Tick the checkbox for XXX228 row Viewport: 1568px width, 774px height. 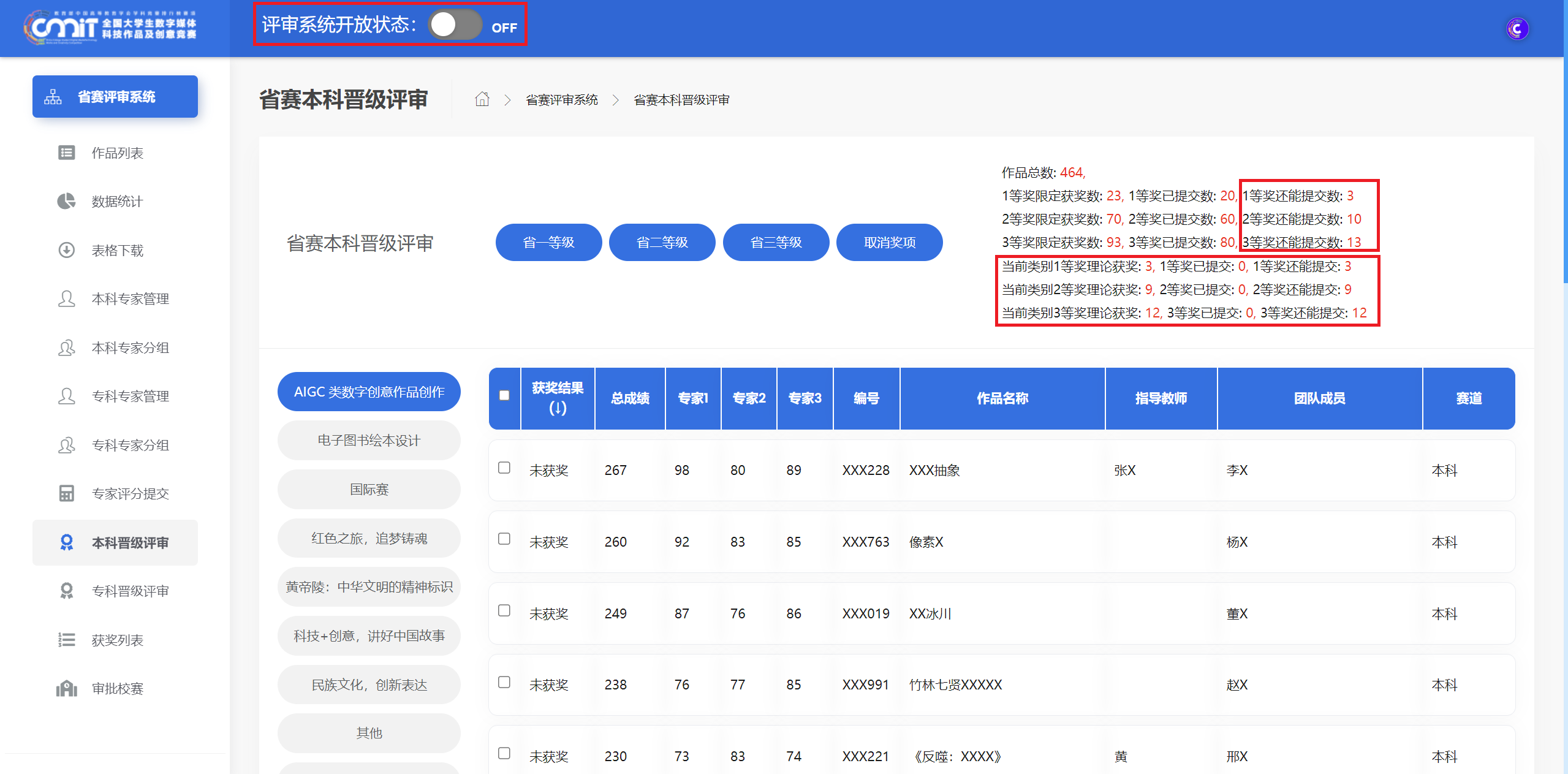[504, 468]
